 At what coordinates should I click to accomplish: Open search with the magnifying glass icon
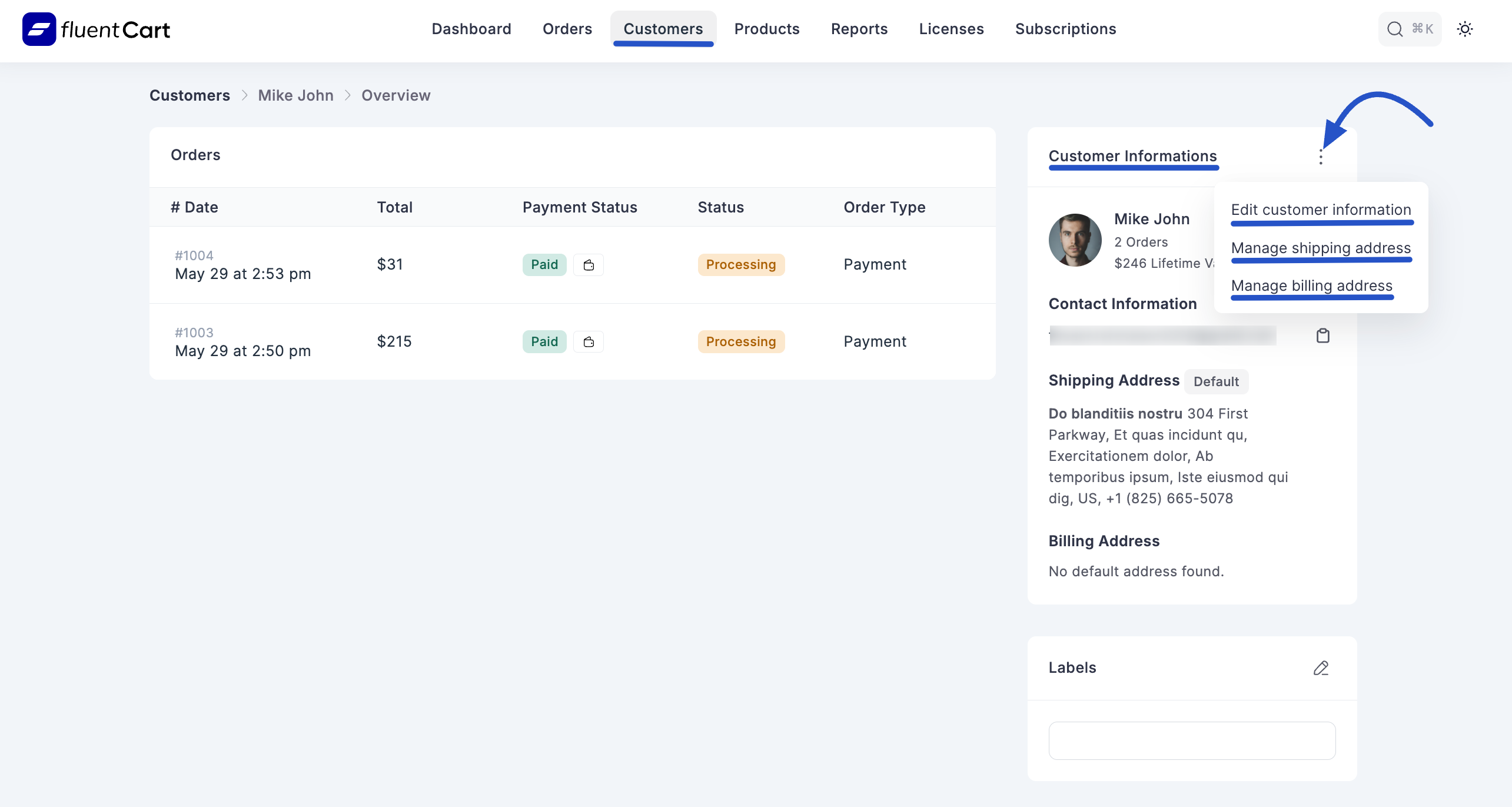click(1395, 29)
